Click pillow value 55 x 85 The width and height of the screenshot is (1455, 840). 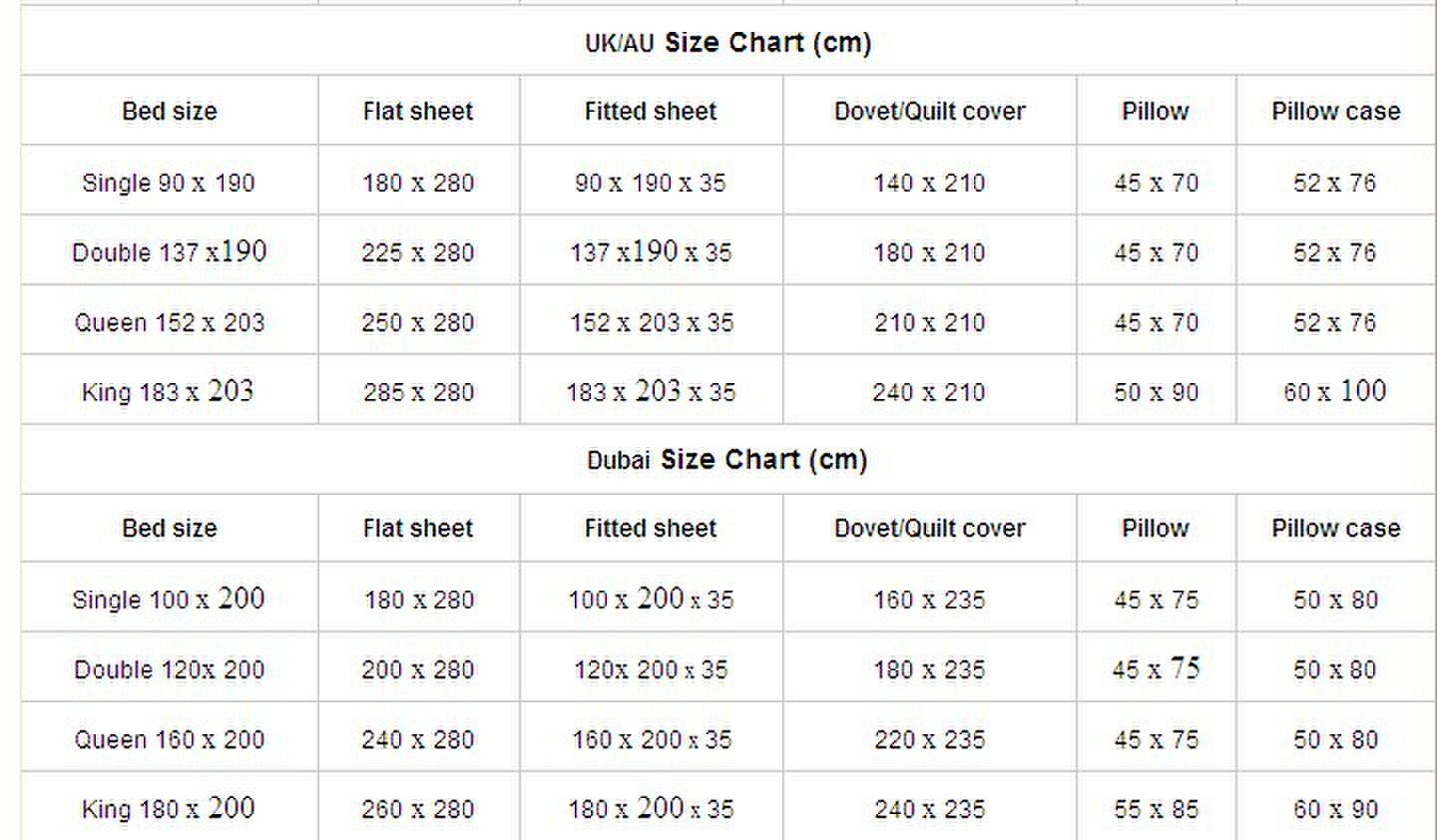1156,809
